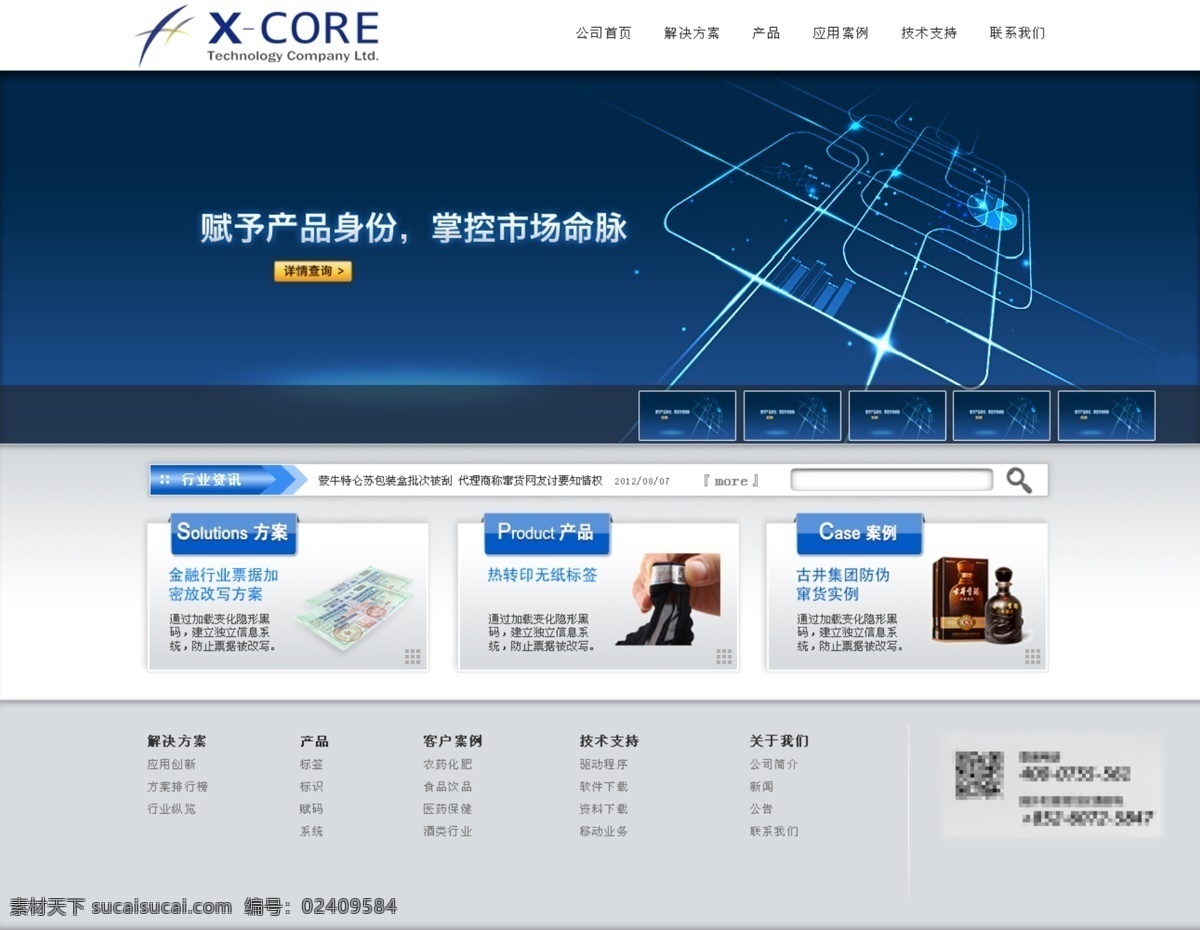The height and width of the screenshot is (930, 1200).
Task: Click footer link 方案排行榜
Action: click(x=177, y=786)
